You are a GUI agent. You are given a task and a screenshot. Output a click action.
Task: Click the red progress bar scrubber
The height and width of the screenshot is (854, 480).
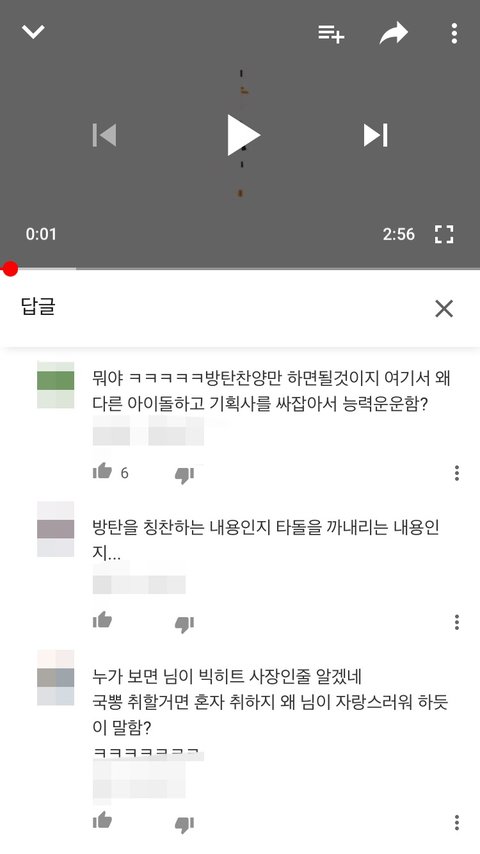[10, 269]
